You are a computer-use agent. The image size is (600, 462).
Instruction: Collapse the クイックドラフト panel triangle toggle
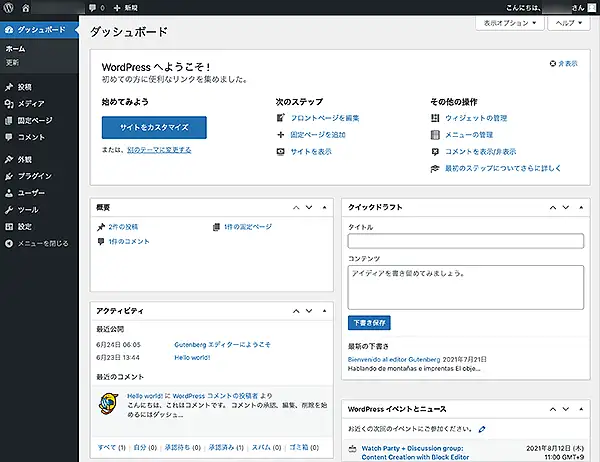pyautogui.click(x=581, y=207)
